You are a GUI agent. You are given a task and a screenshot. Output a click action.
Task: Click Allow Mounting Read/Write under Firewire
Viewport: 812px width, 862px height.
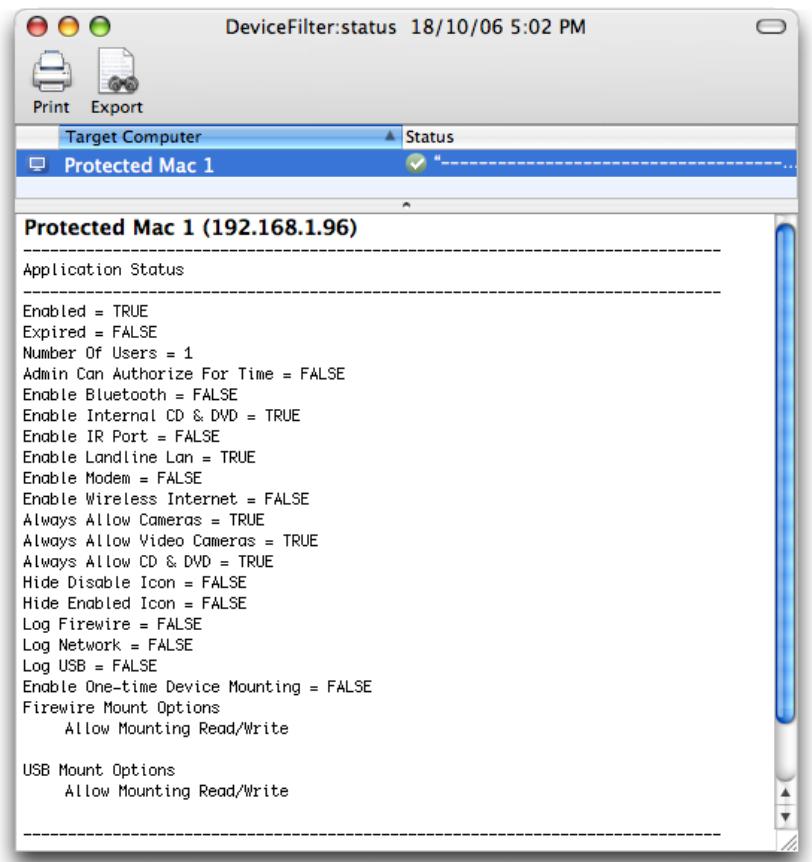[176, 729]
